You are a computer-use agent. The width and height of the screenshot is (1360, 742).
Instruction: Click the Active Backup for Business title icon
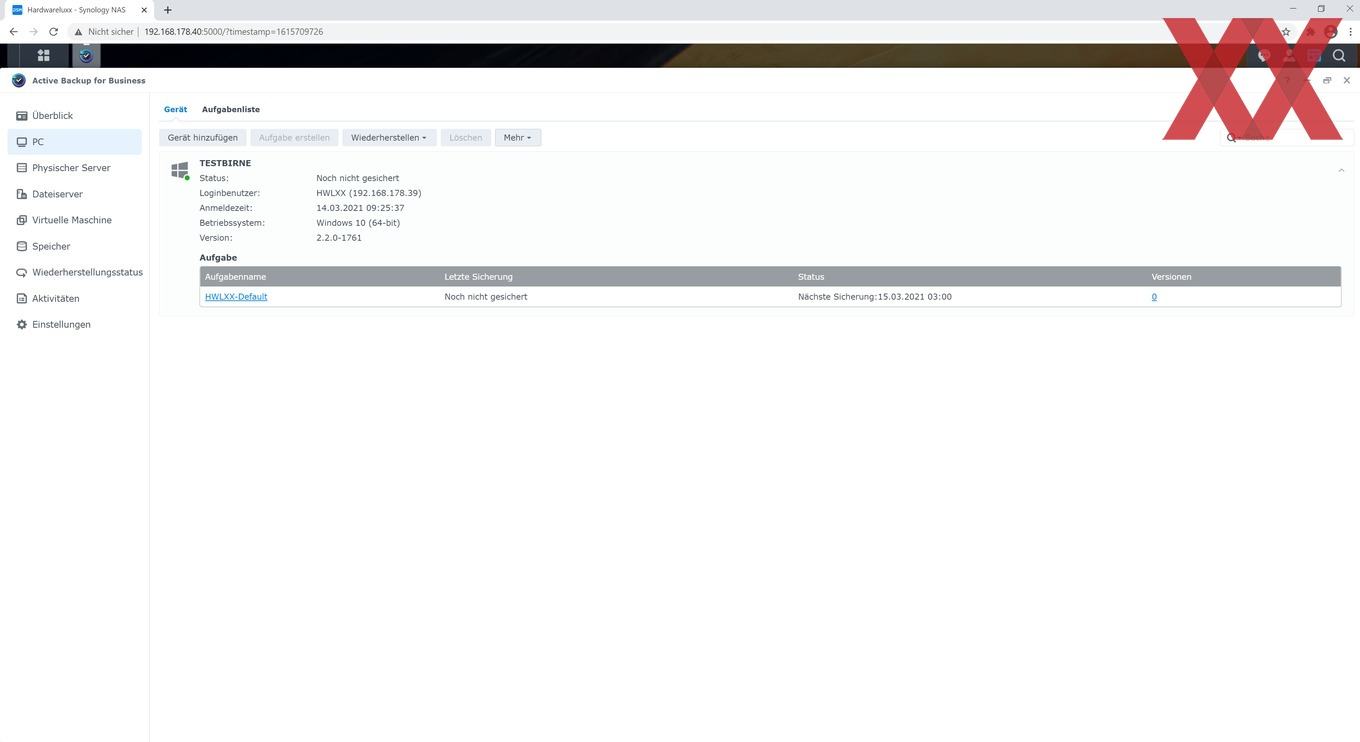(x=19, y=81)
